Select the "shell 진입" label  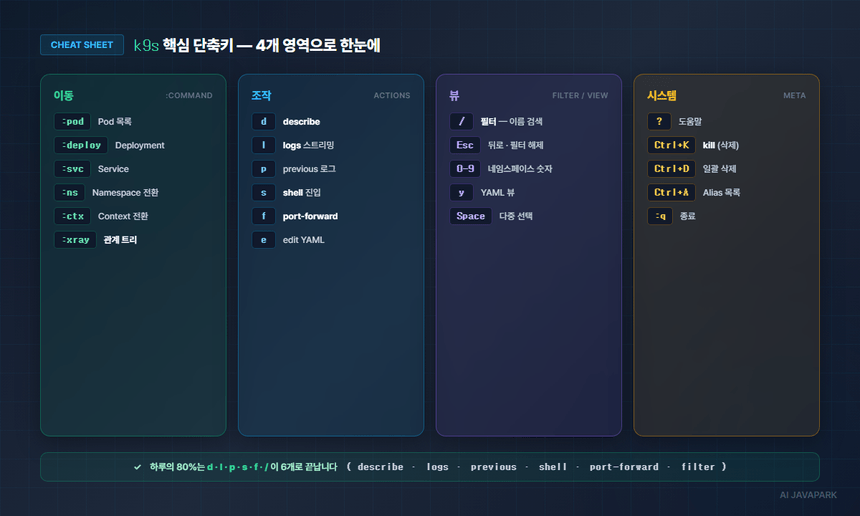pyautogui.click(x=302, y=192)
